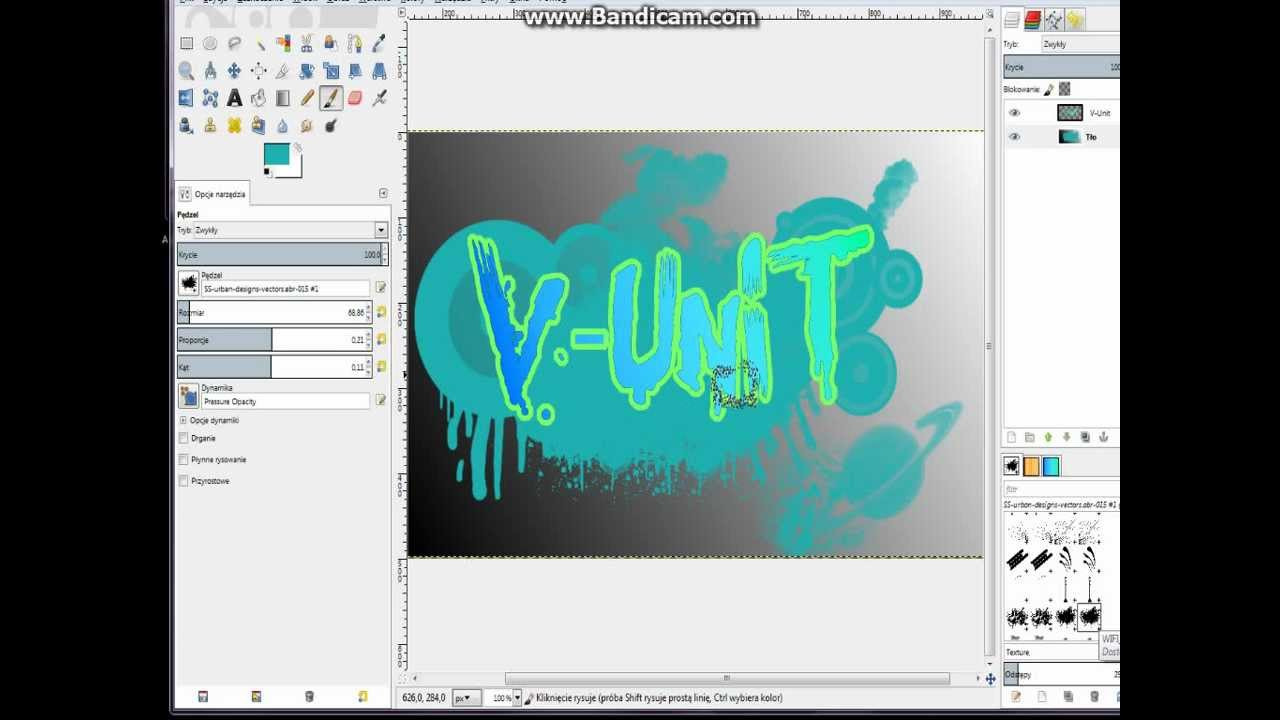Select the Move tool
The height and width of the screenshot is (720, 1280).
point(234,71)
